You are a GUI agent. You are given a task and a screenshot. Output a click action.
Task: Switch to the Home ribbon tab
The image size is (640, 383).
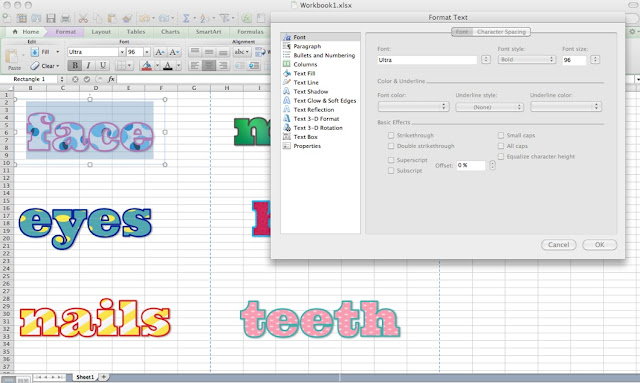pyautogui.click(x=26, y=32)
